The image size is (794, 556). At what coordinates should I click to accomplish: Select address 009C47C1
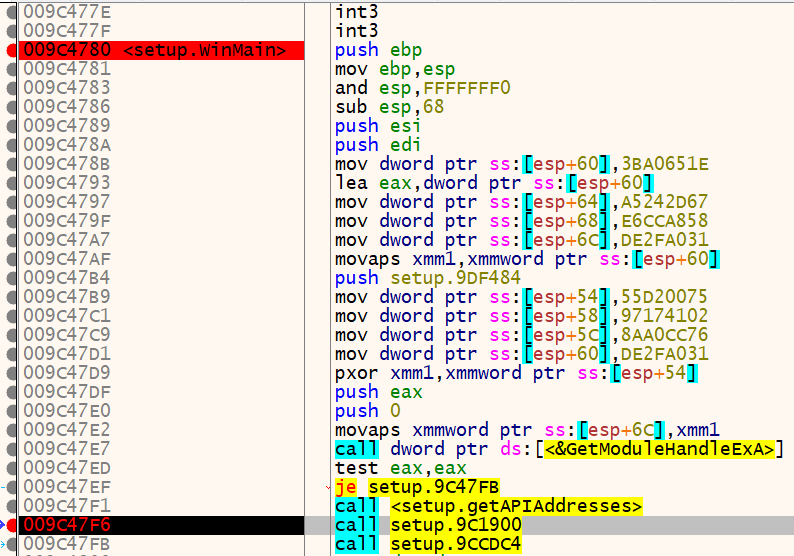67,315
